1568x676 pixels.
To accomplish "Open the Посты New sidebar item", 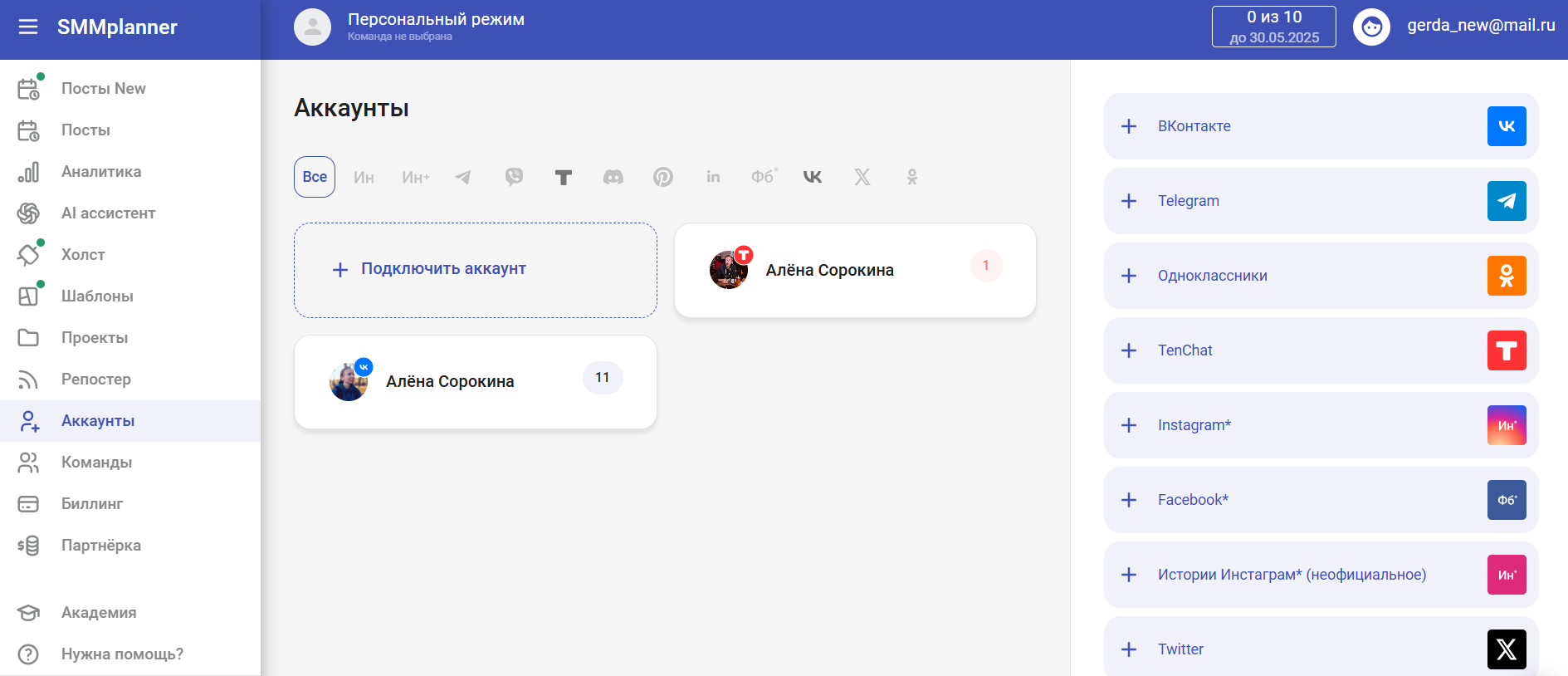I will click(x=130, y=89).
